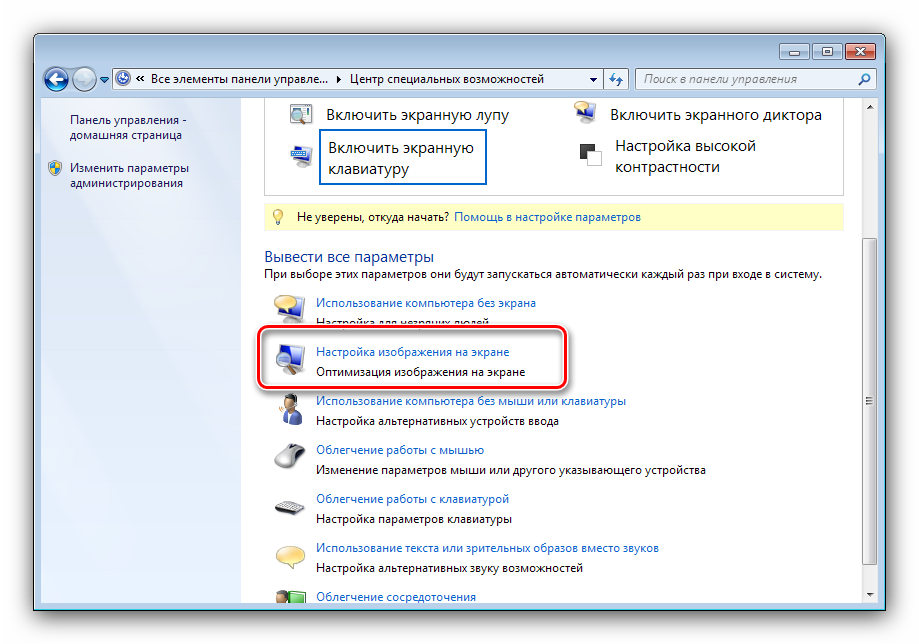The height and width of the screenshot is (644, 919).
Task: Click the text 'Настройка параметров клавиатуры'
Action: click(x=414, y=519)
